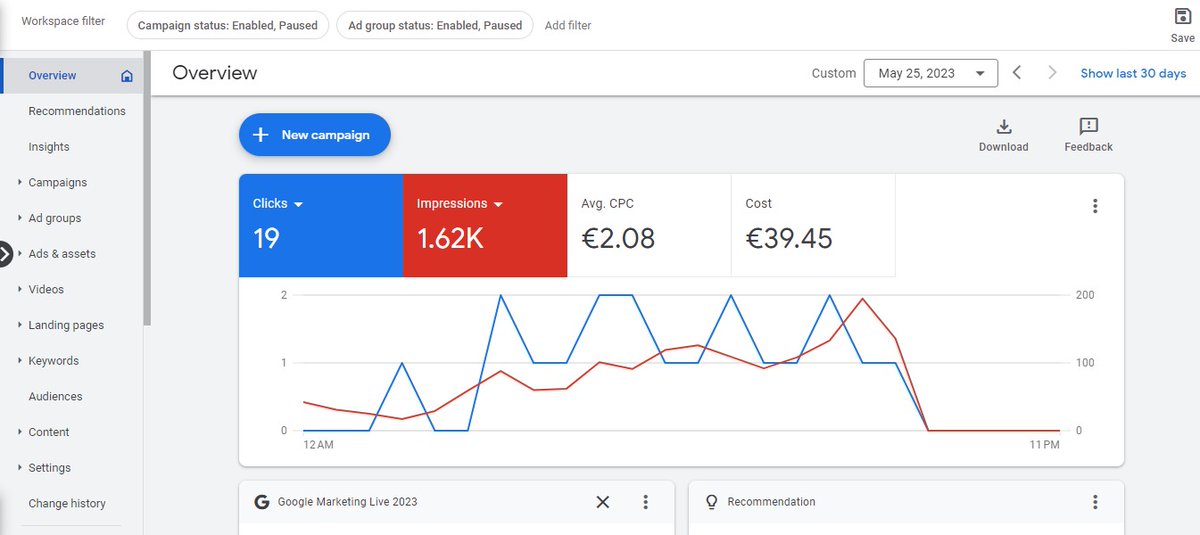Select the blue Clicks scorecard tile
Viewport: 1200px width, 535px height.
(x=321, y=225)
